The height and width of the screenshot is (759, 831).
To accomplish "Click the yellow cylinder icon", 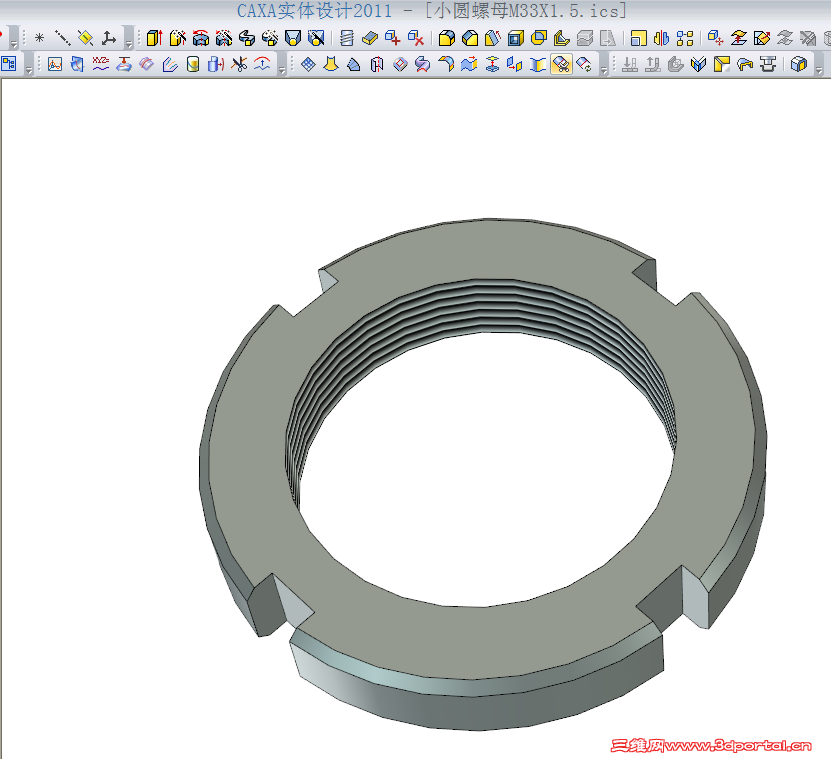I will (x=193, y=64).
